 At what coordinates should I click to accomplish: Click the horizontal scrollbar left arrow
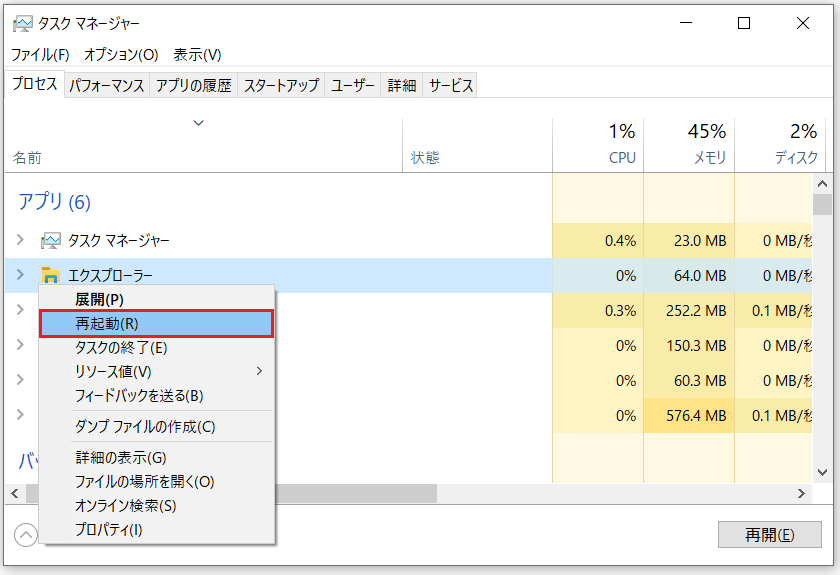point(14,494)
